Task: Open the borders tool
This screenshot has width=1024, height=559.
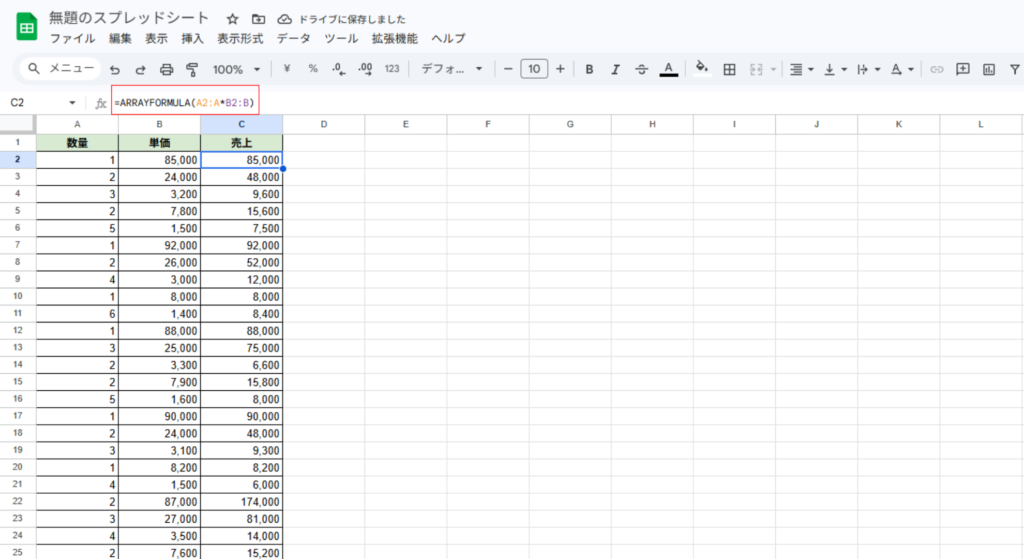Action: (730, 70)
